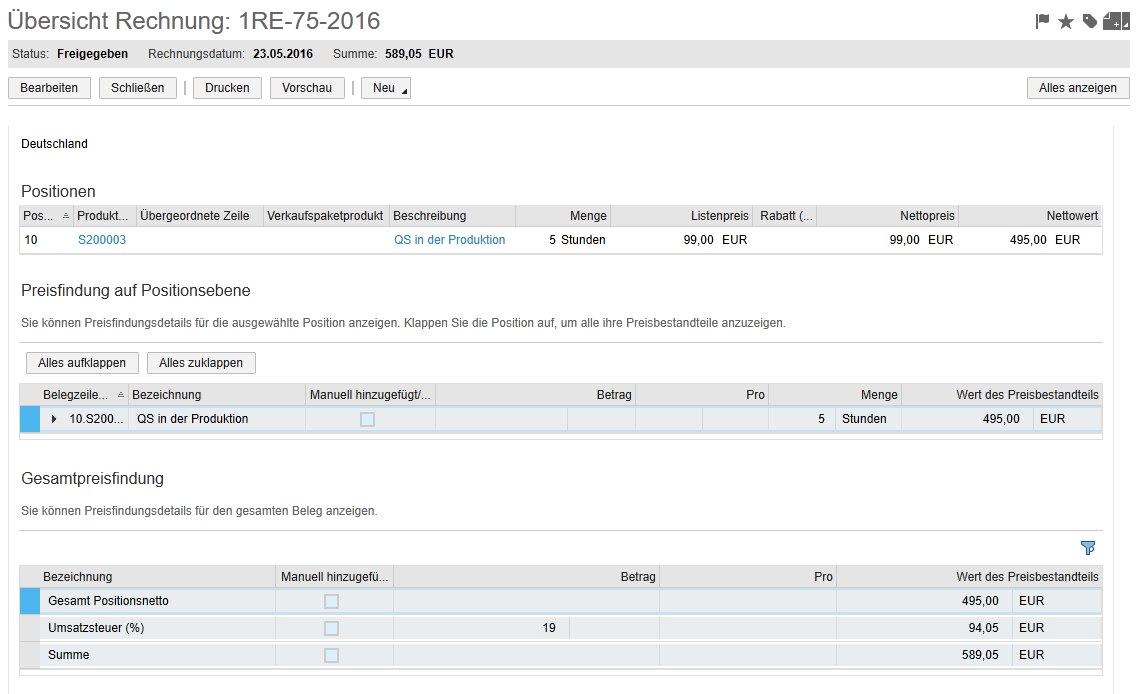1138x694 pixels.
Task: Open the Neu dropdown menu
Action: click(x=385, y=88)
